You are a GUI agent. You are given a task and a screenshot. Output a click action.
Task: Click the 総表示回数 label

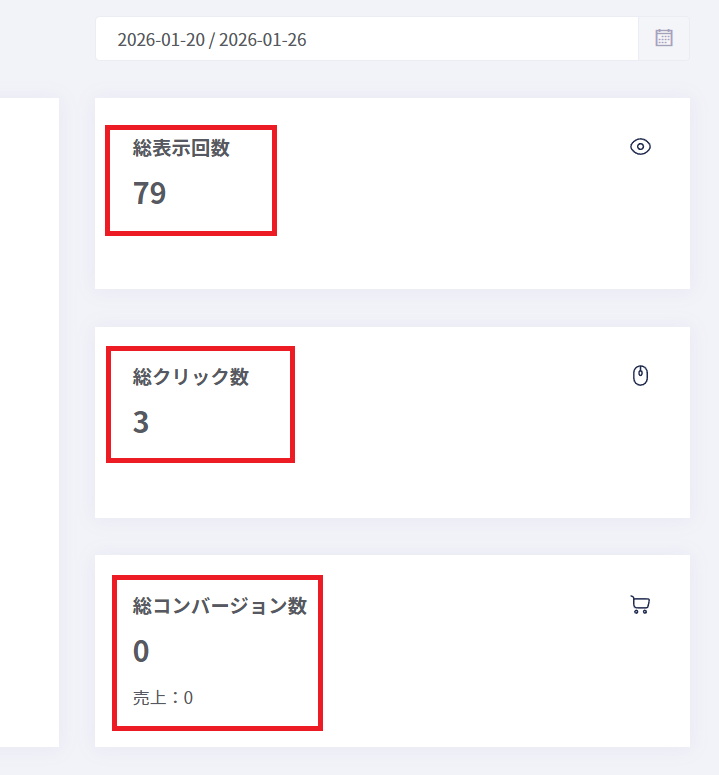tap(181, 148)
